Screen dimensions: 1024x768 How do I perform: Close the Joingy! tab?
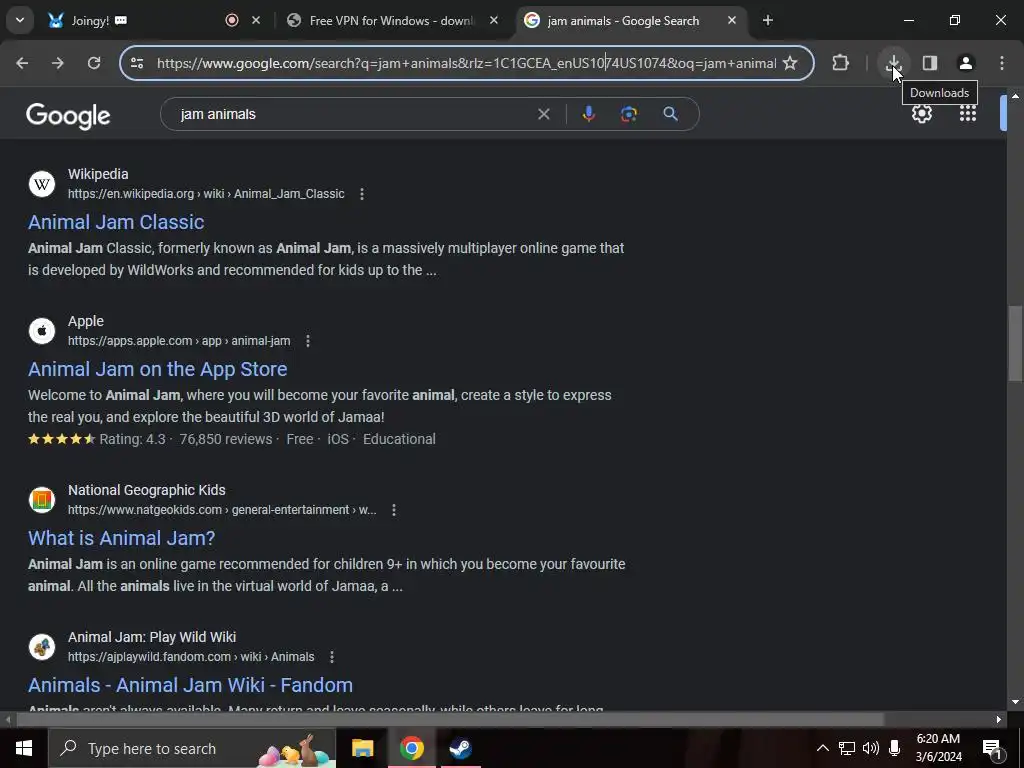(256, 20)
